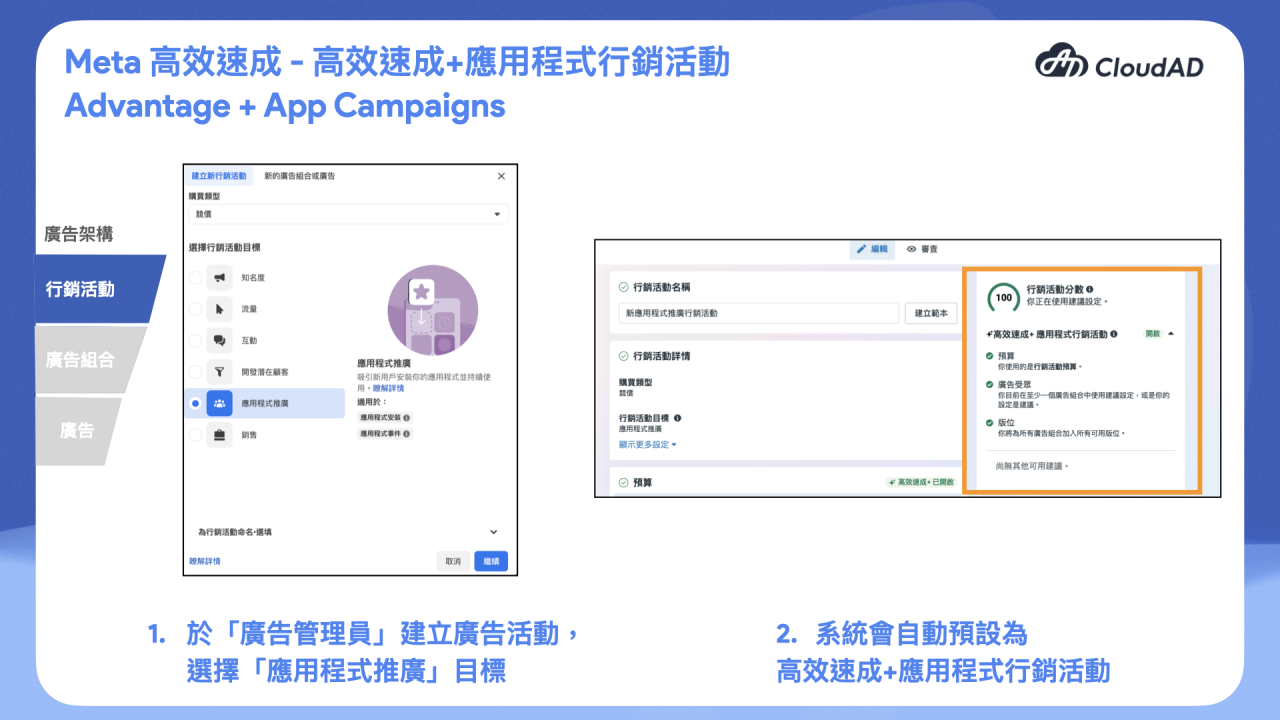Screen dimensions: 1280x720
Task: Click the info icon next to 應用程式事件
Action: click(407, 434)
